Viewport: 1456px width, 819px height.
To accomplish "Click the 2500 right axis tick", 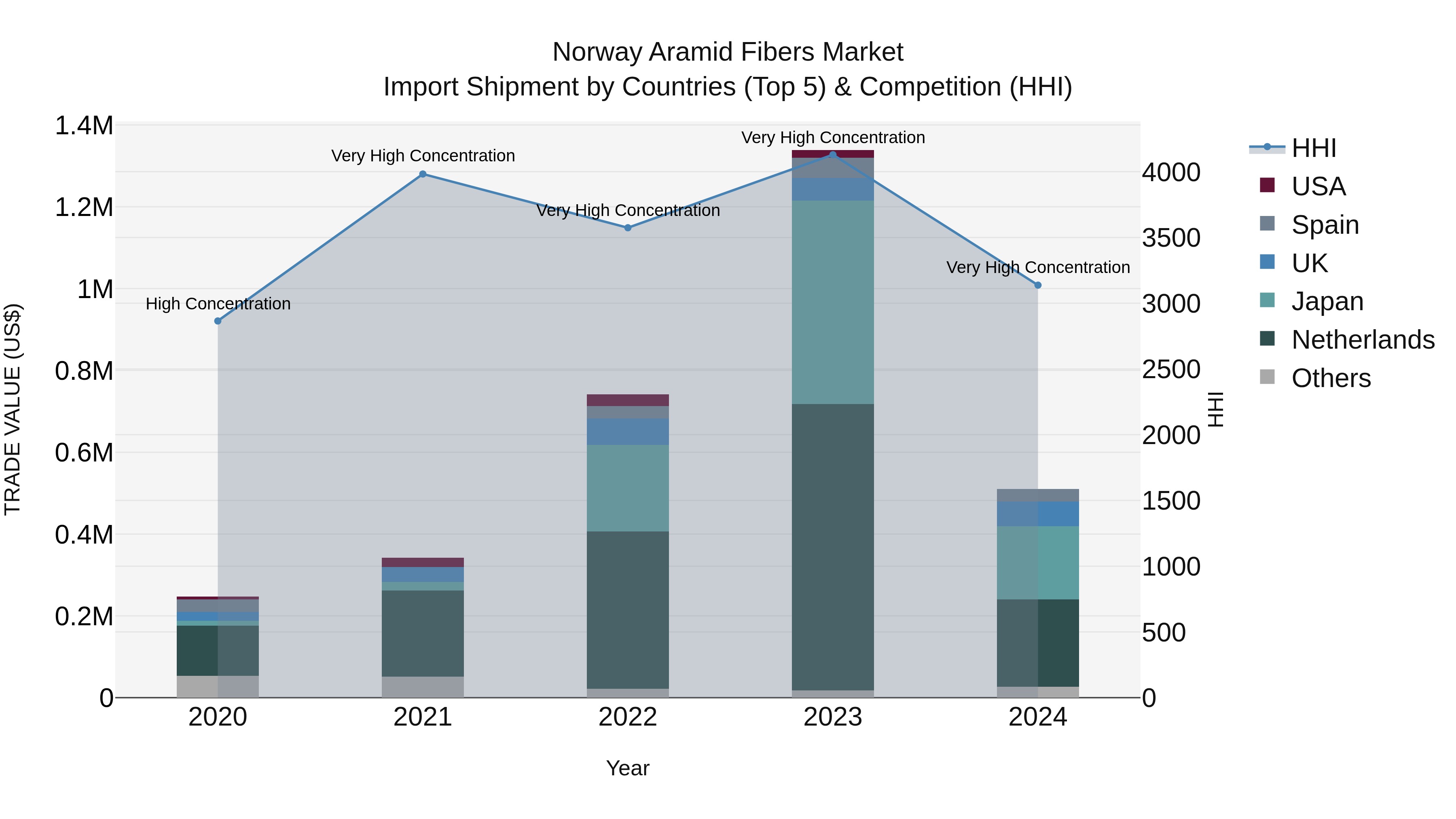I will [x=1171, y=370].
